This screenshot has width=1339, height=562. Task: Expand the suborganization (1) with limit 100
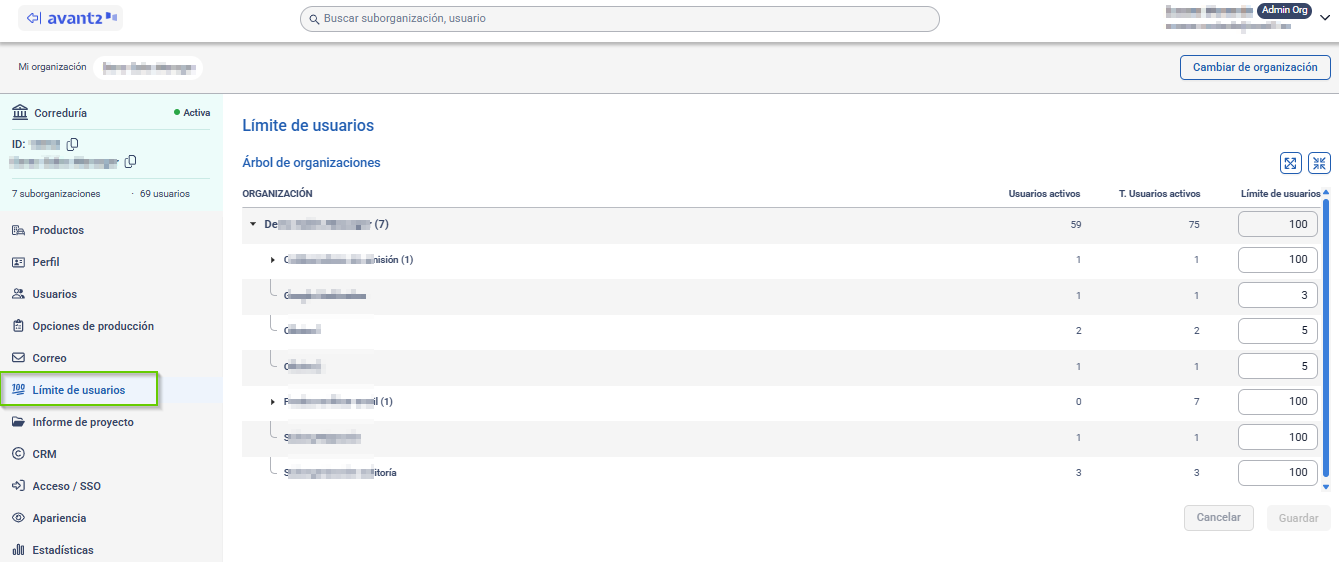click(x=272, y=260)
